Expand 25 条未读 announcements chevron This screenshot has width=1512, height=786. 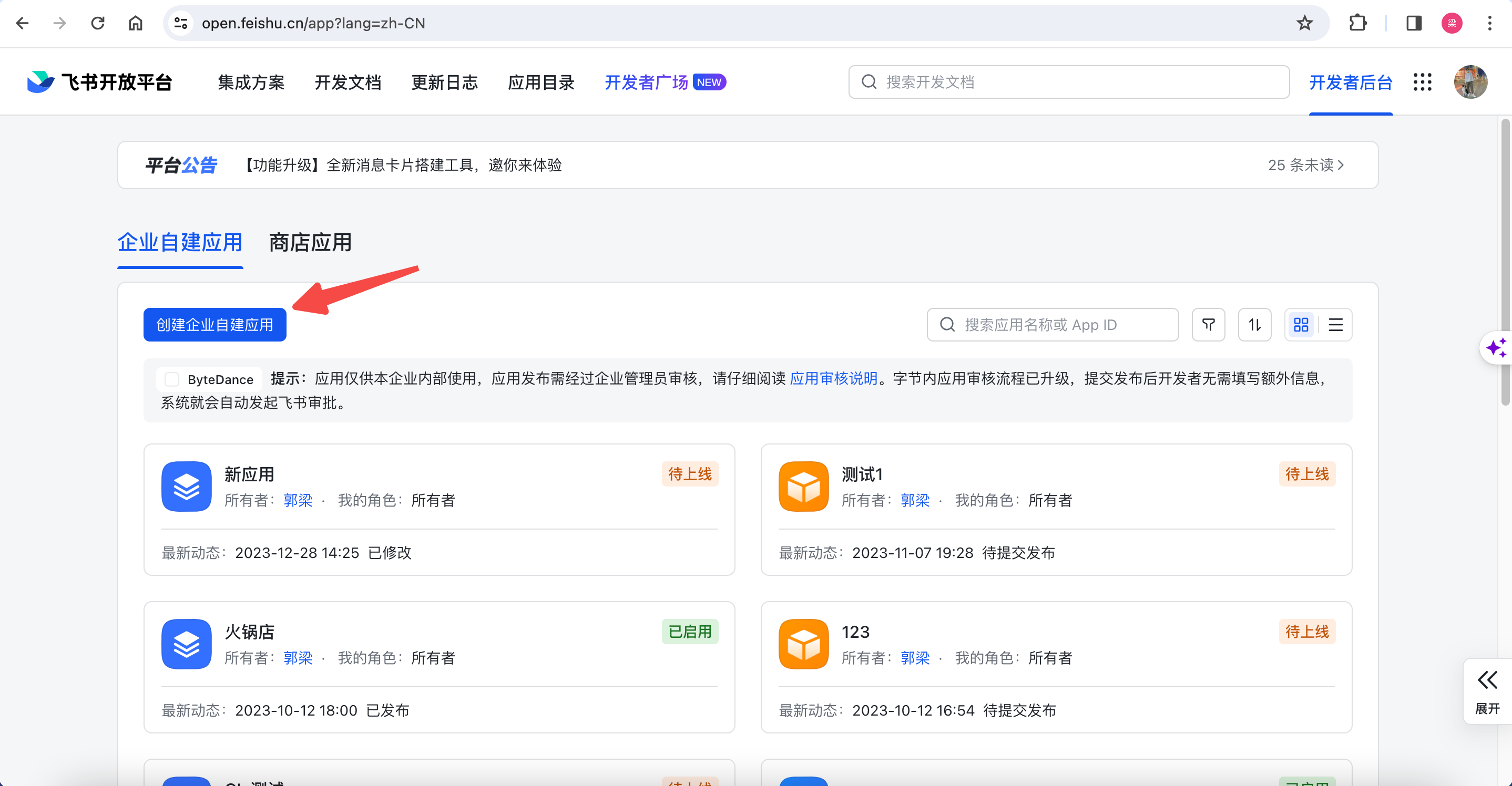coord(1341,166)
